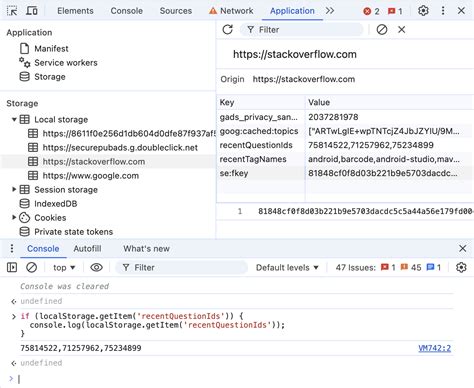Toggle the device toolbar icon
The height and width of the screenshot is (388, 474).
tap(32, 11)
